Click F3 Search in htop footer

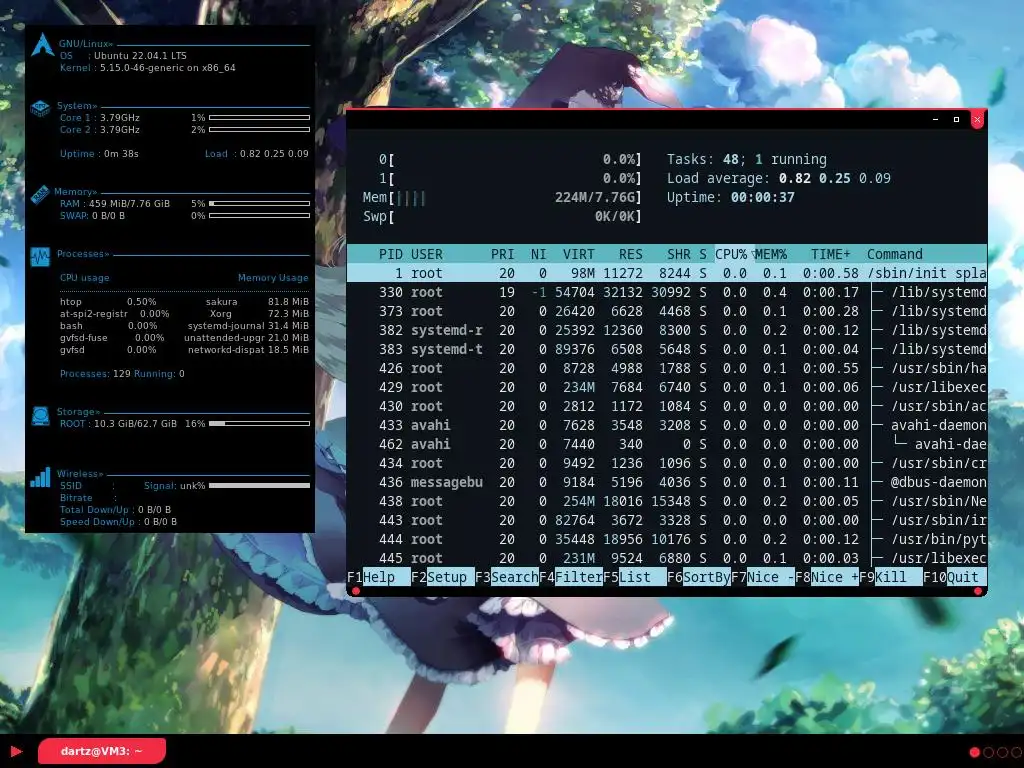point(507,577)
